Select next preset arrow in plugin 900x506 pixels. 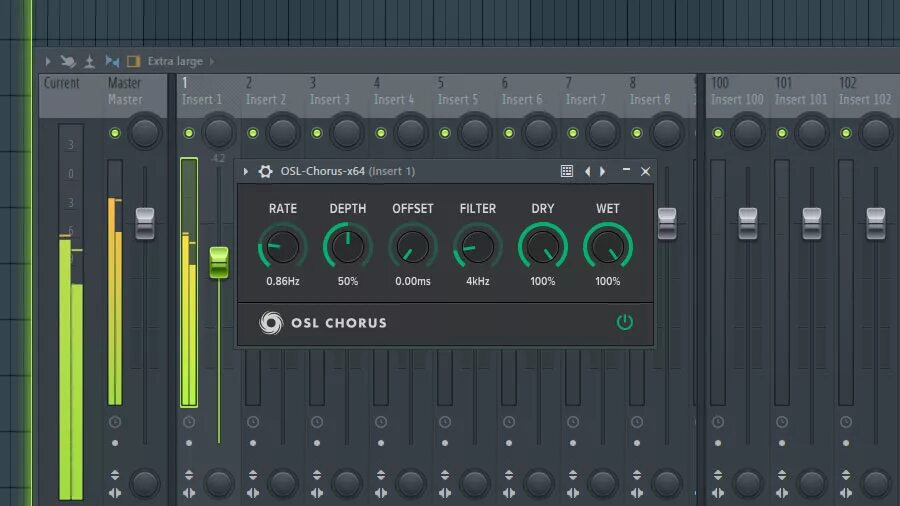pos(603,171)
